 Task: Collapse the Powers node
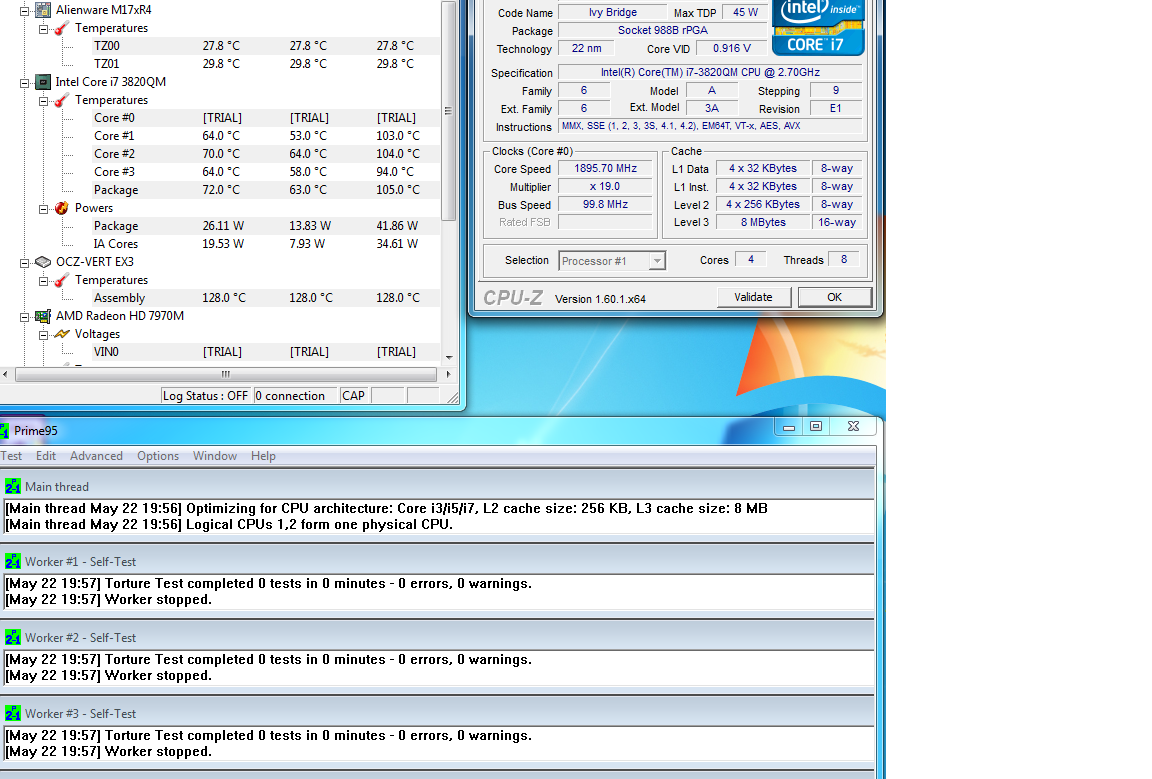[x=43, y=209]
